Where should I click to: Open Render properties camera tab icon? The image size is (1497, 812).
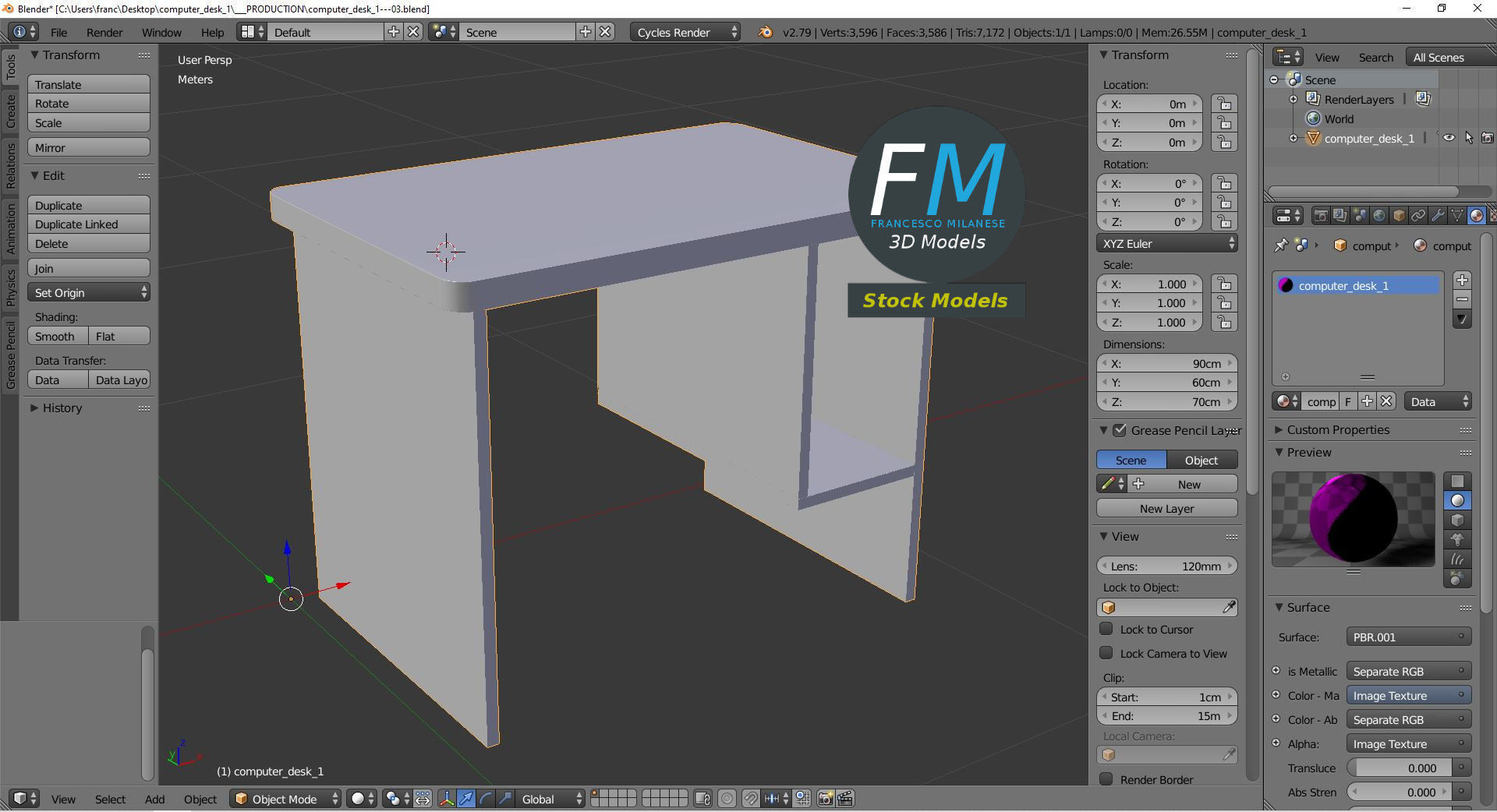click(1321, 215)
